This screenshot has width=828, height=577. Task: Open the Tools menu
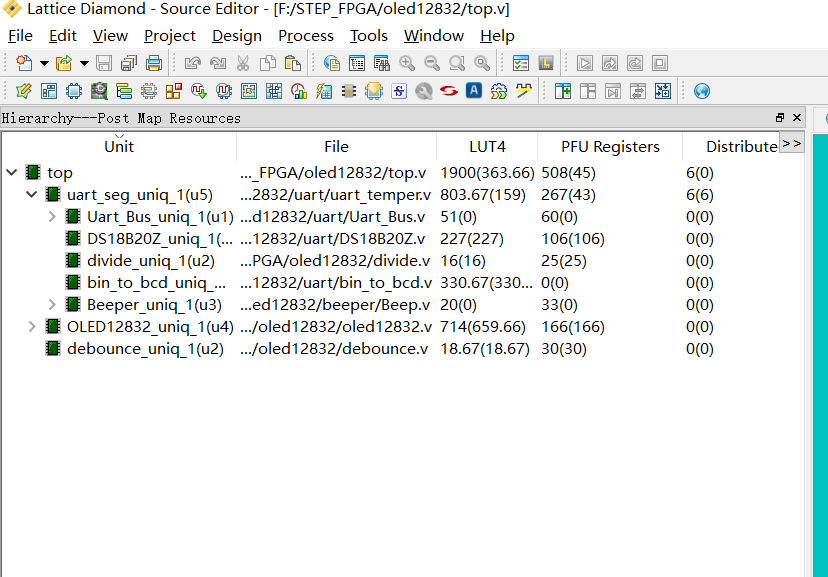(369, 36)
